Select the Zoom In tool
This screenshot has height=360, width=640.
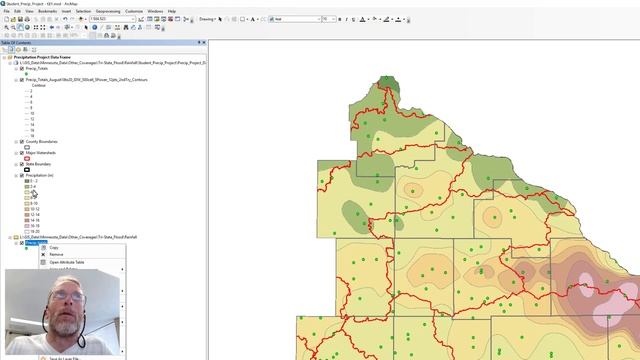tap(7, 27)
